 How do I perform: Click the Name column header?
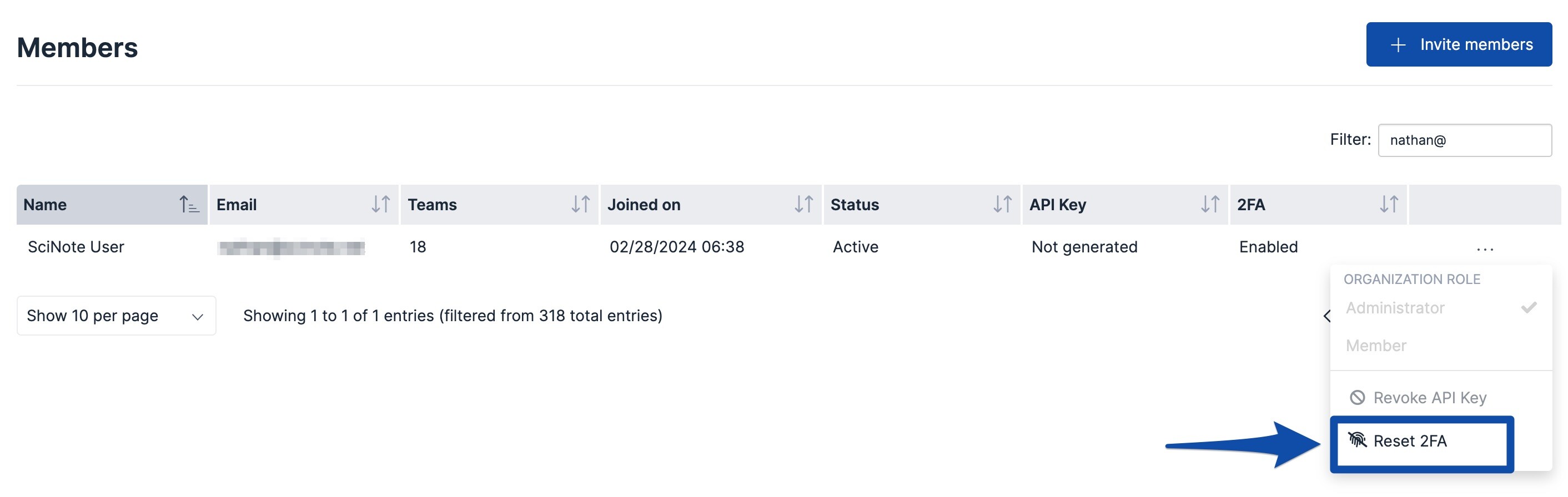pyautogui.click(x=46, y=205)
